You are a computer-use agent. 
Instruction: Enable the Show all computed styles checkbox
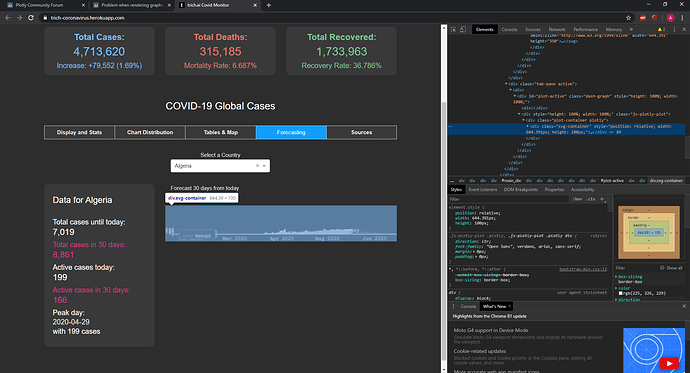point(662,268)
